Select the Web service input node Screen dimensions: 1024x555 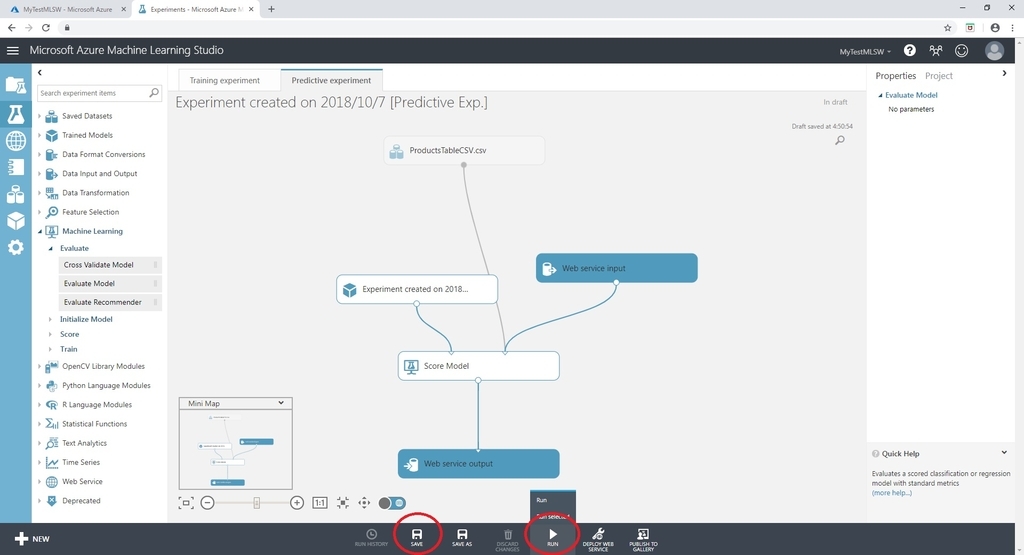click(x=616, y=268)
